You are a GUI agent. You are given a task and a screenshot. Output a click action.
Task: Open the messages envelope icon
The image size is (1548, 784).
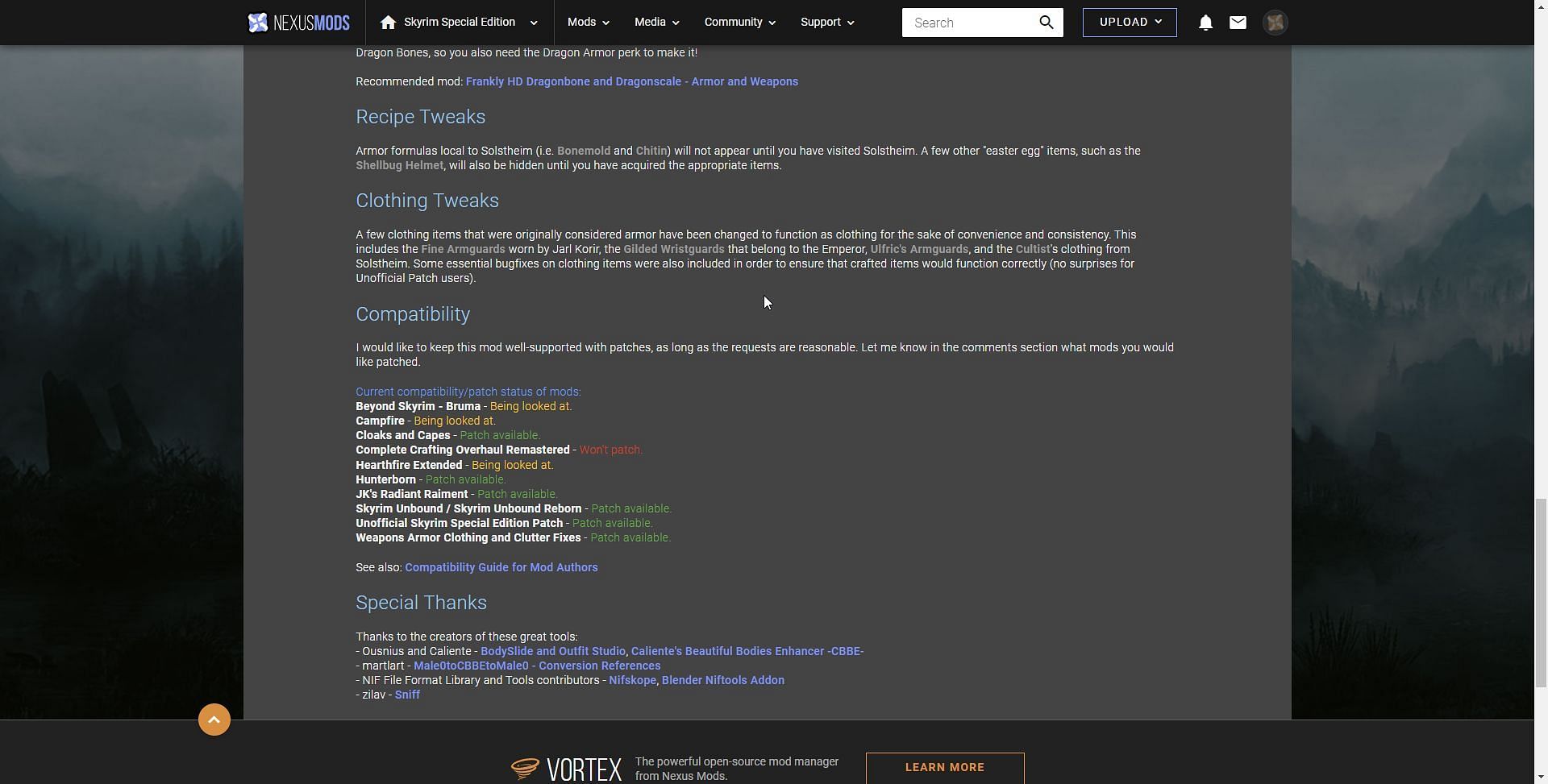(1238, 23)
